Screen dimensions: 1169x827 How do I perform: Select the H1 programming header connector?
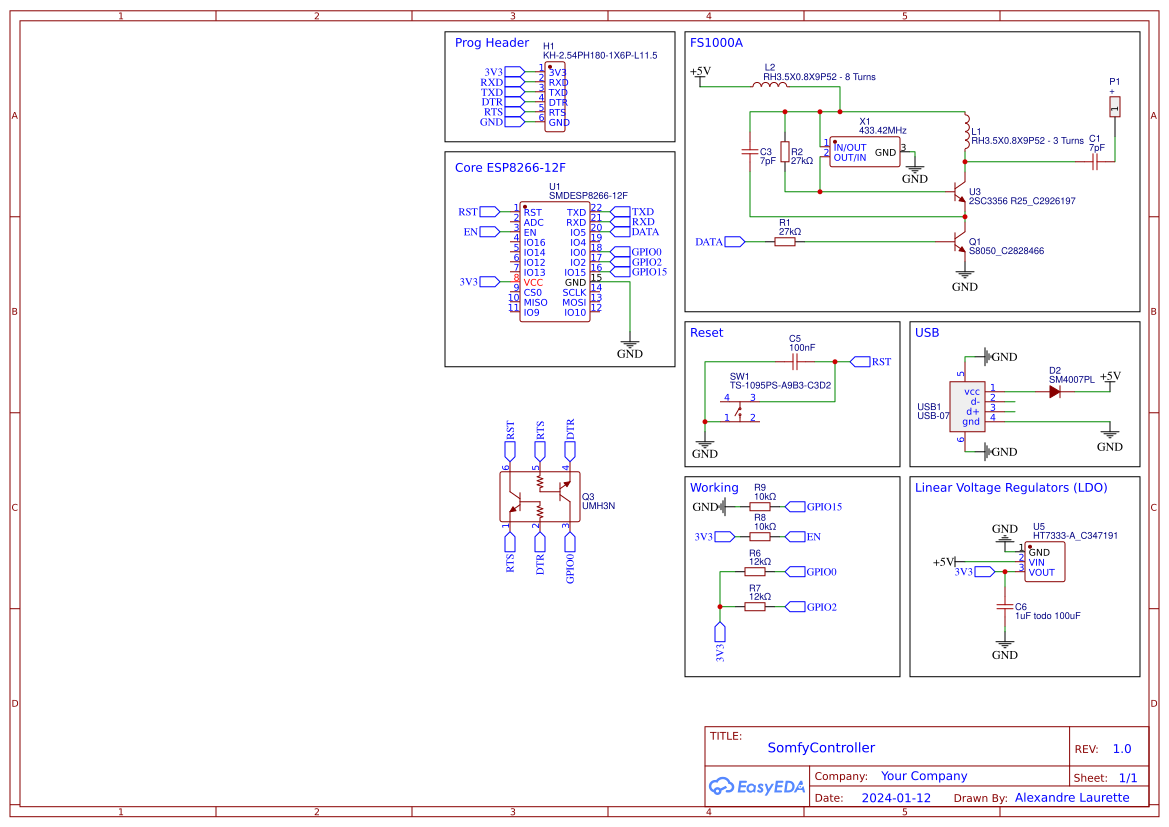pos(557,97)
